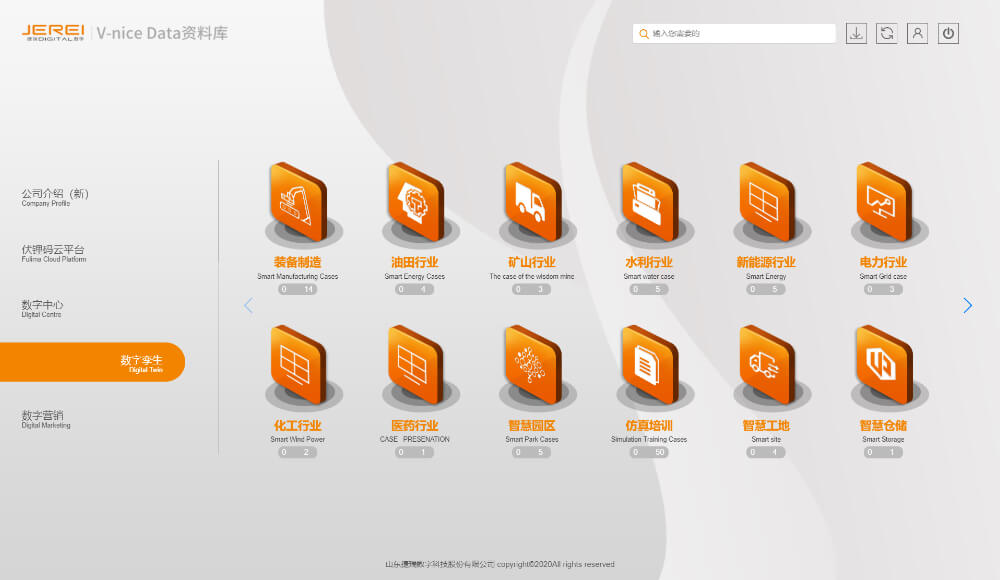
Task: Go back using the left arrow chevron
Action: click(248, 305)
